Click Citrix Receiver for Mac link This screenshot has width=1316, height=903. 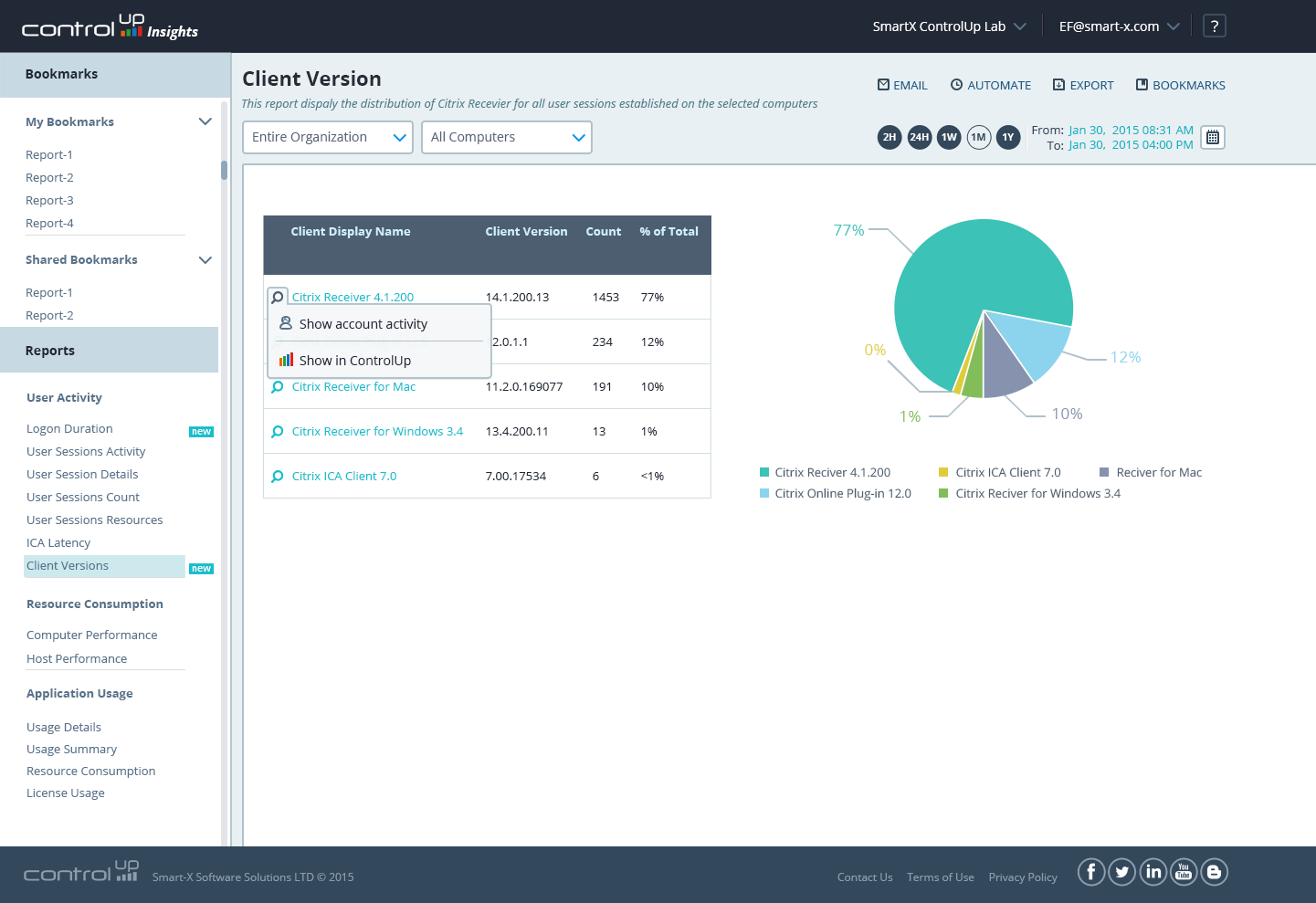pos(353,387)
